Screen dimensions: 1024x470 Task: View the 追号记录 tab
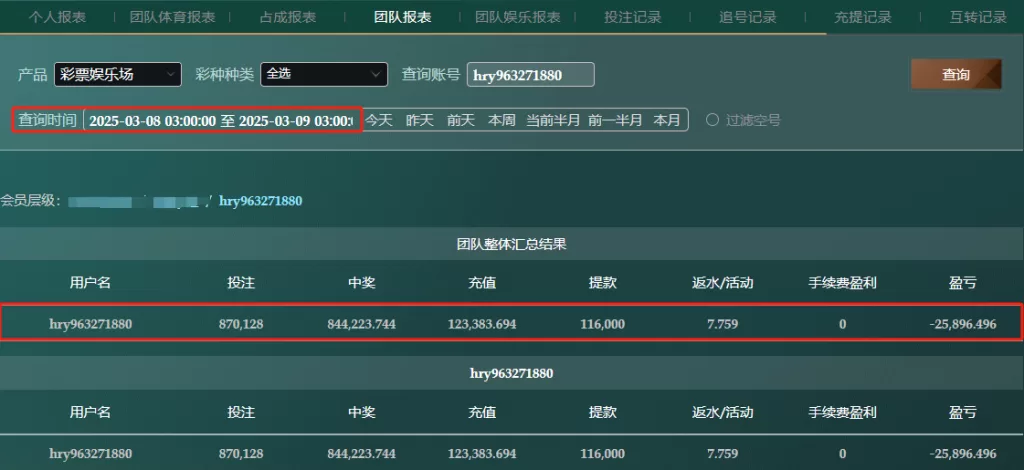point(748,17)
